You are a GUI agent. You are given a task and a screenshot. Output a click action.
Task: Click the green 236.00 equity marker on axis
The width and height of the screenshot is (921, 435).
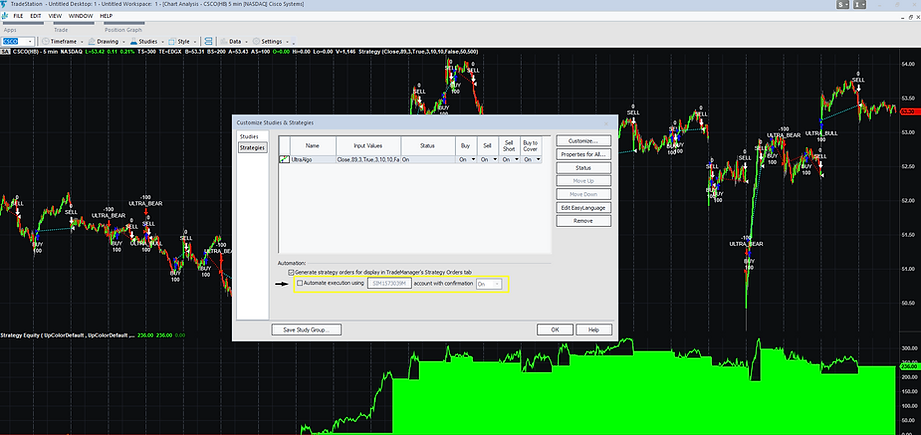pyautogui.click(x=908, y=367)
